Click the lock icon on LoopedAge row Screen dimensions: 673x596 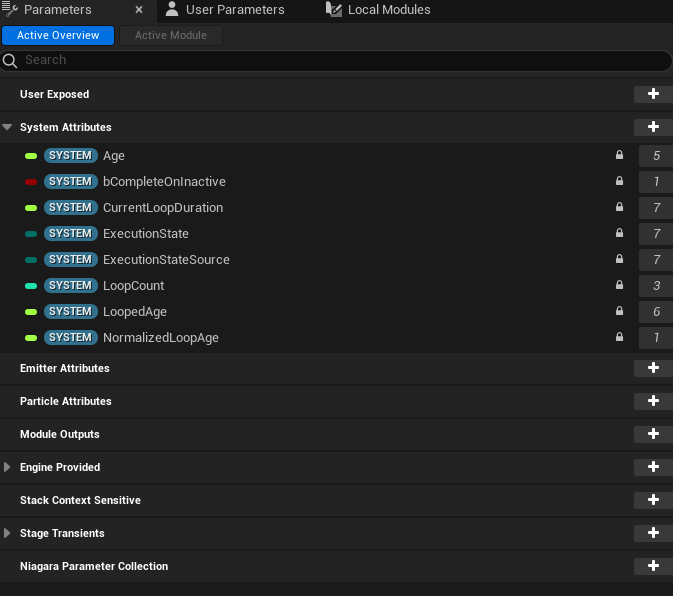619,311
